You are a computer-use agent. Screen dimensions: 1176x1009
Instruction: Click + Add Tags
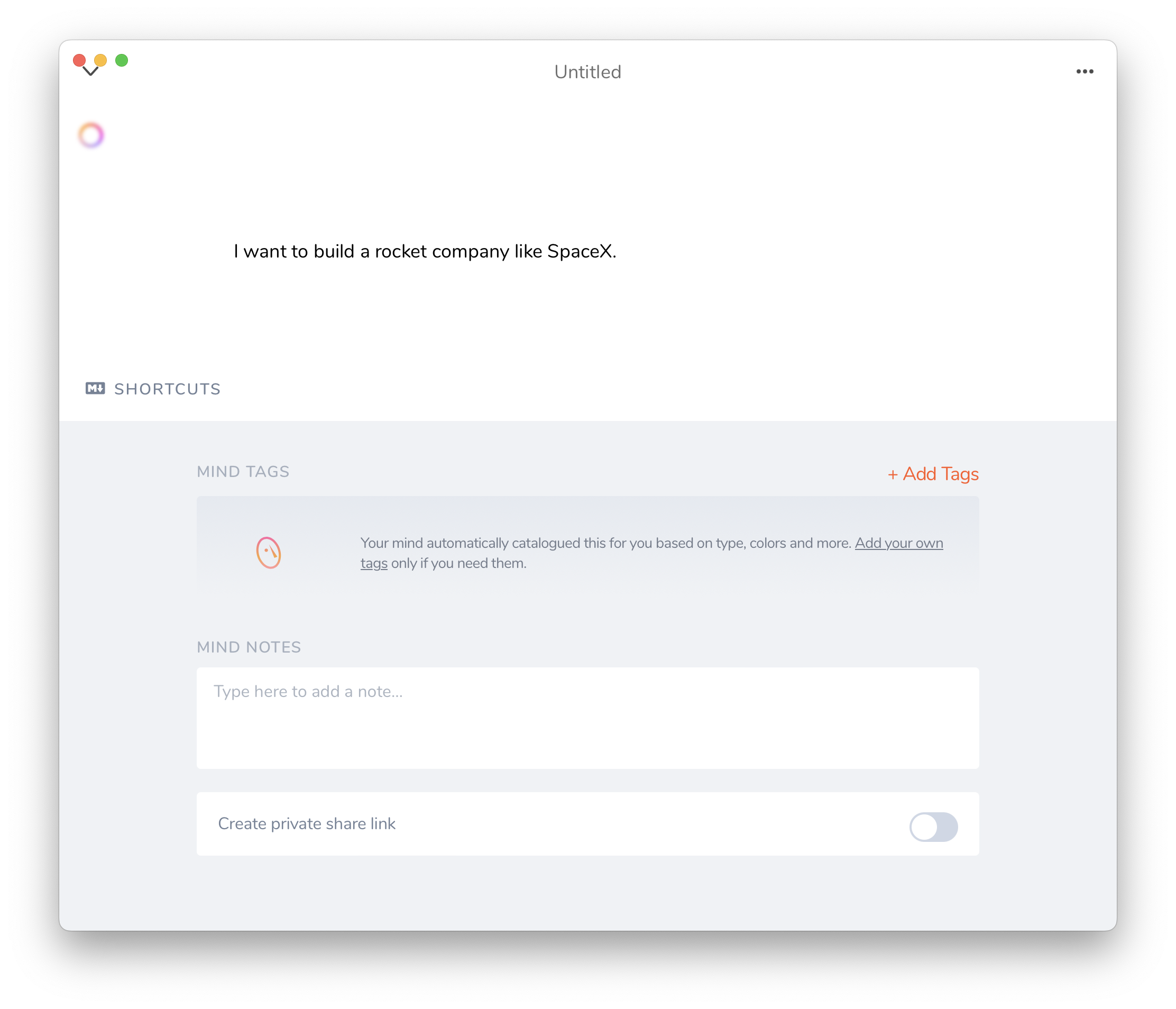933,474
